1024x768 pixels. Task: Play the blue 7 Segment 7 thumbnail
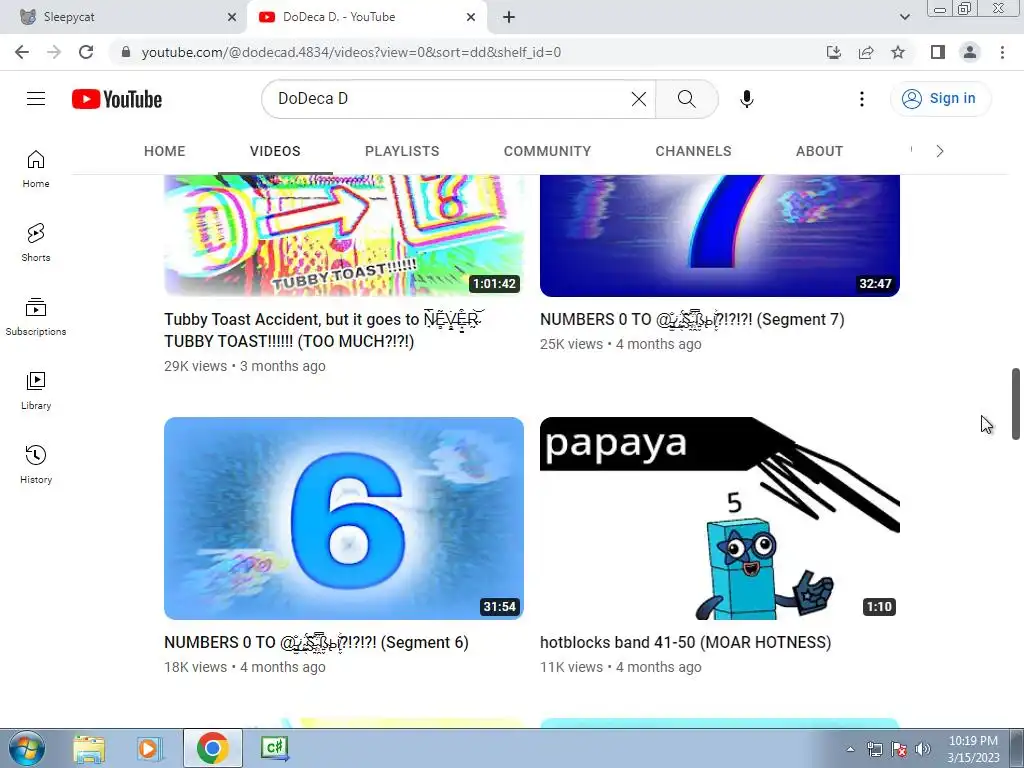point(720,235)
